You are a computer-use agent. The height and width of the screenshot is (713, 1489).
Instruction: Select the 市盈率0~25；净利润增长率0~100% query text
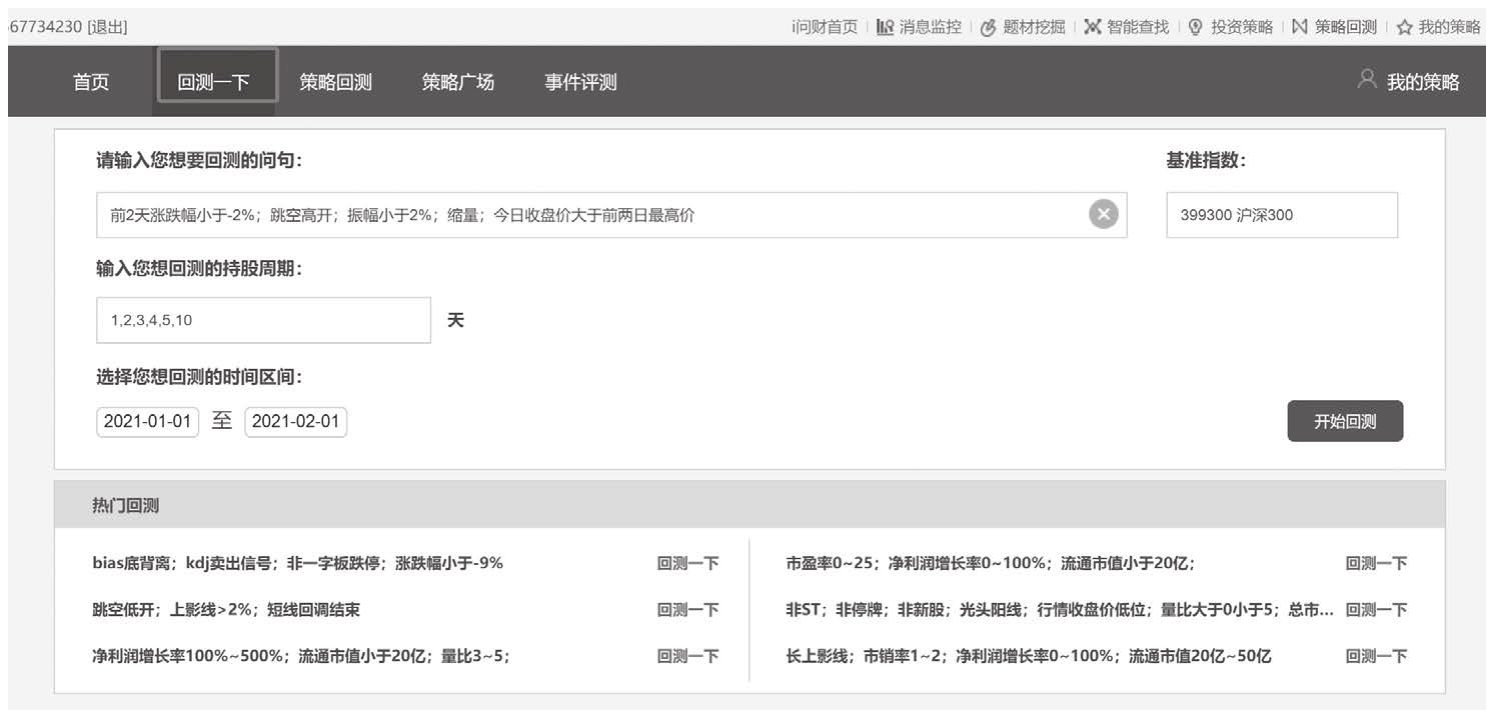991,563
